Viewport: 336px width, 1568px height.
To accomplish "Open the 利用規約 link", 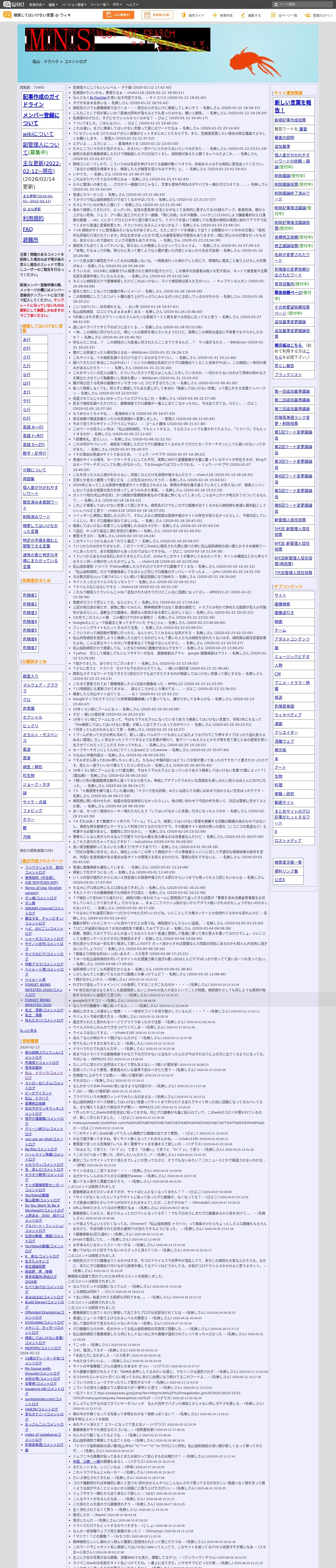I will click(33, 218).
